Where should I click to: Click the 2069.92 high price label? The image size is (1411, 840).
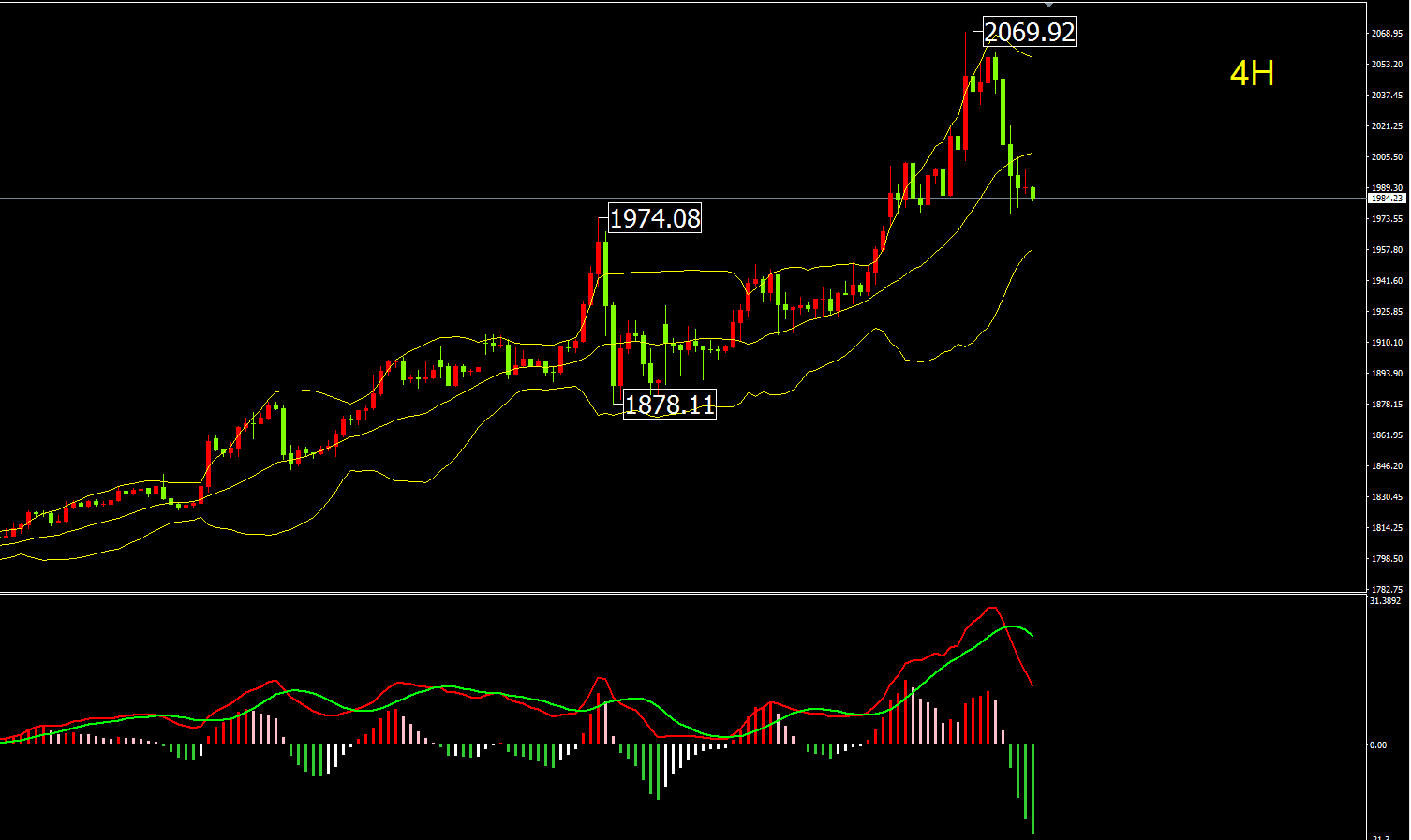click(1029, 32)
